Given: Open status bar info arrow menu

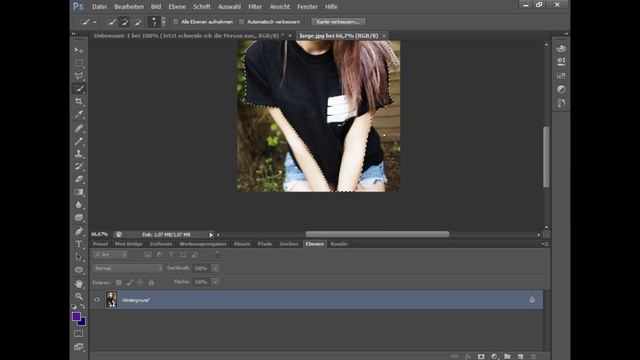Looking at the screenshot, I should 211,235.
